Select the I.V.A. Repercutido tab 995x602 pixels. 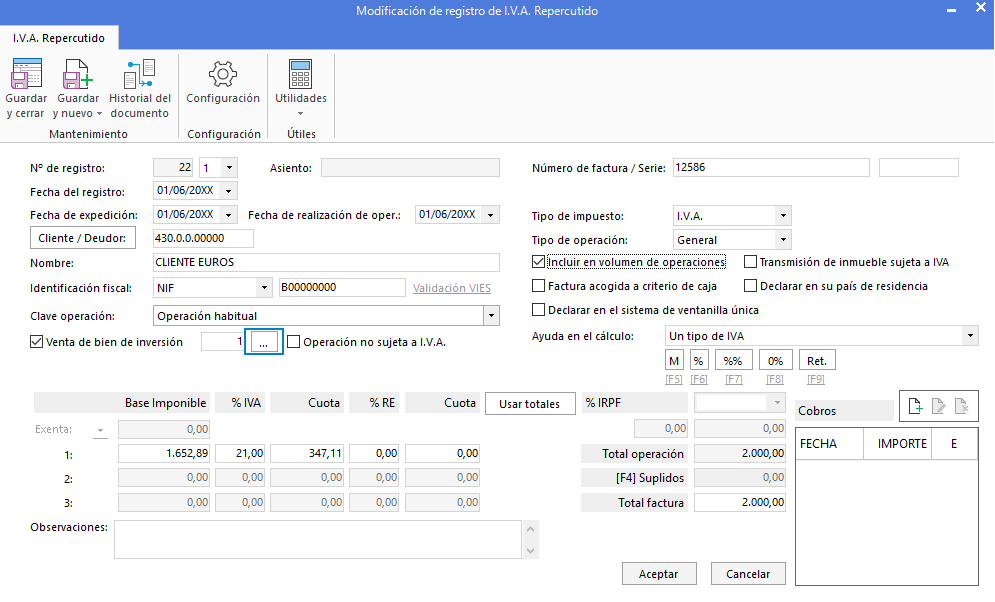[59, 38]
